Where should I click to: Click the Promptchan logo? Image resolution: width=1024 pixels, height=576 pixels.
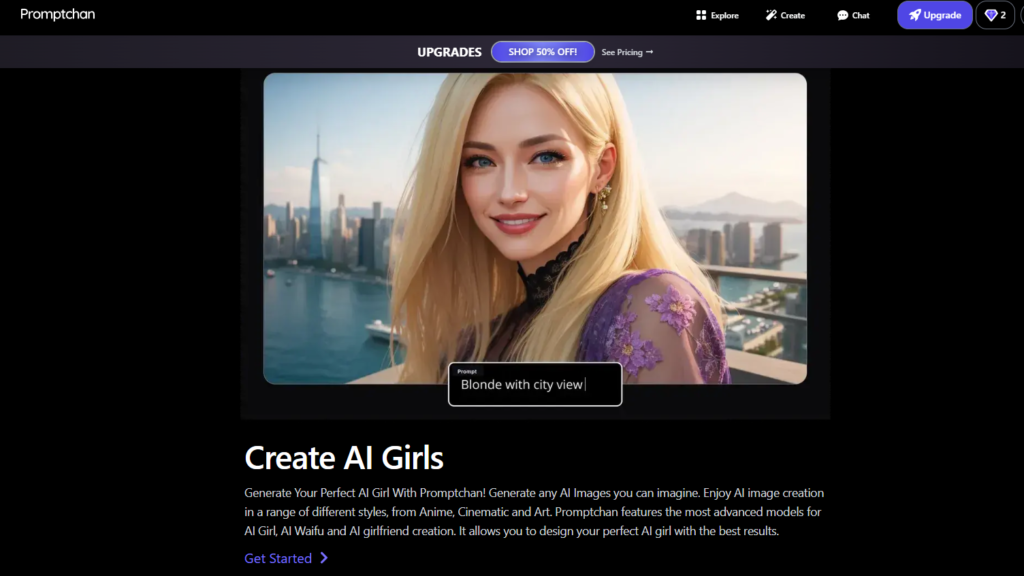coord(57,14)
